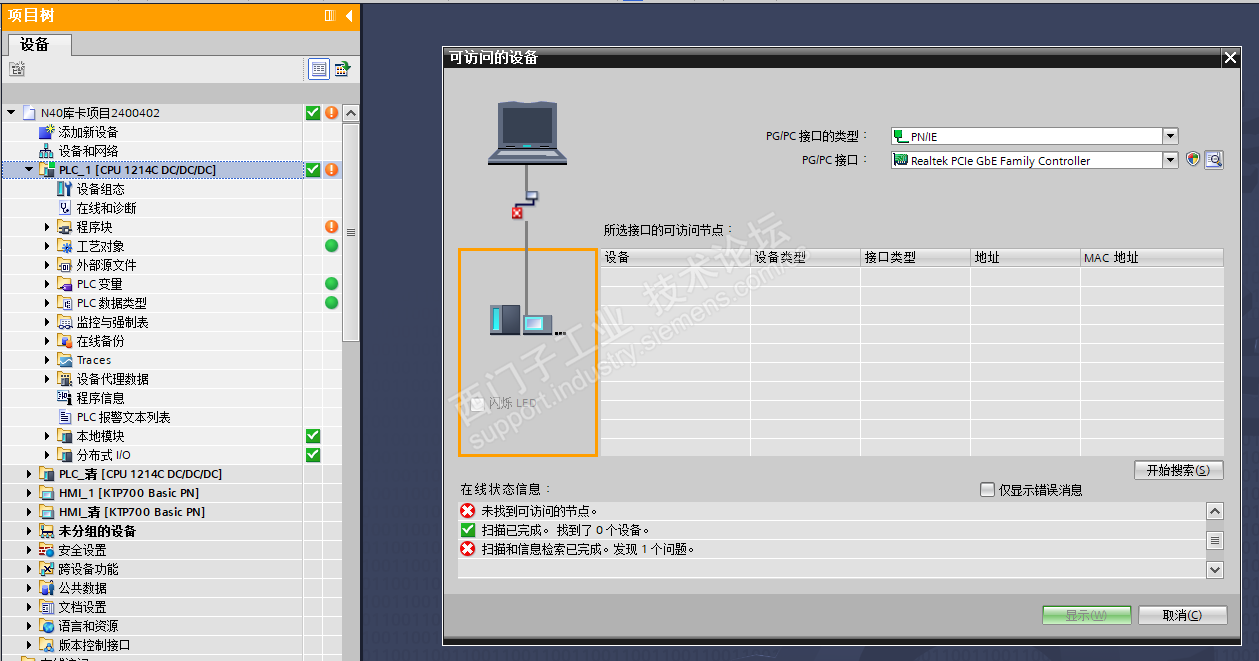Click the MAC 地址 column header
The height and width of the screenshot is (661, 1259).
(1152, 257)
